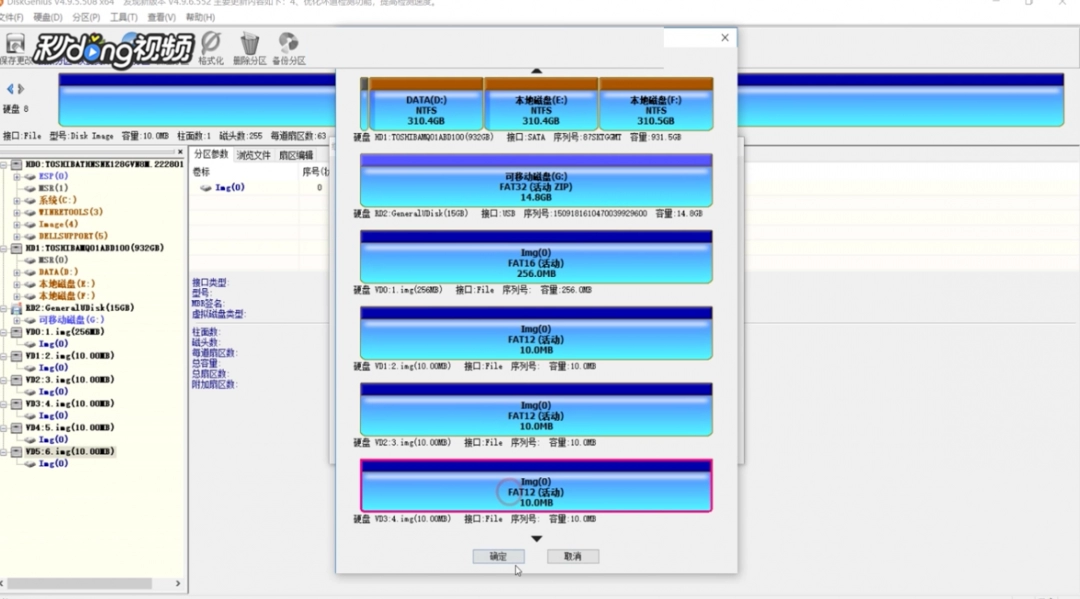1080x599 pixels.
Task: Open the 硬盘(D) menu
Action: 47,17
